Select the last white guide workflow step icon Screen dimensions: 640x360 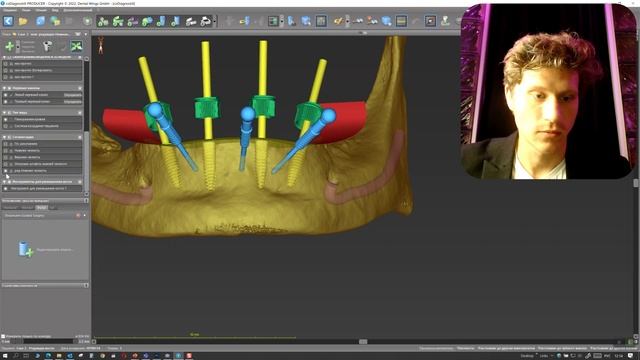206,21
